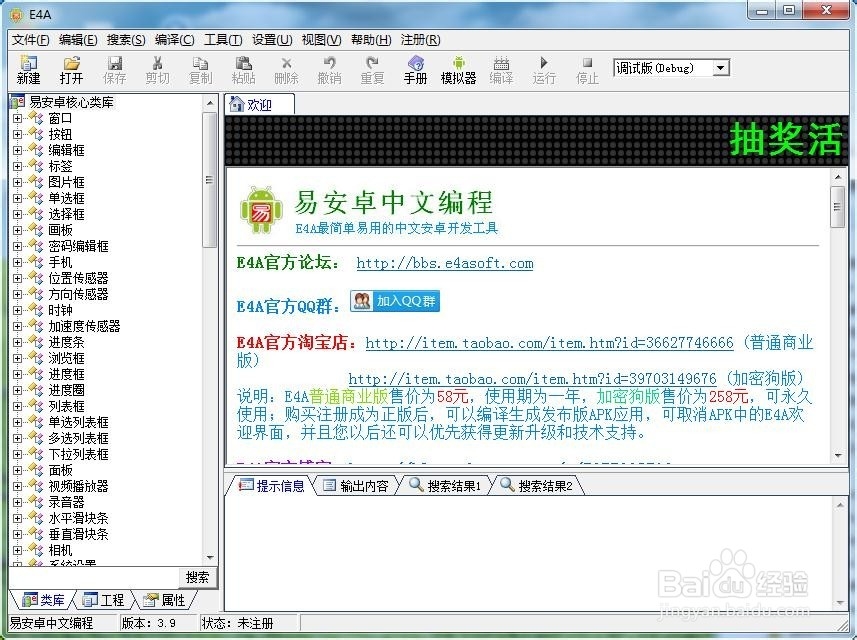Open the Taobao link ending 39703149676
The height and width of the screenshot is (640, 857).
532,378
